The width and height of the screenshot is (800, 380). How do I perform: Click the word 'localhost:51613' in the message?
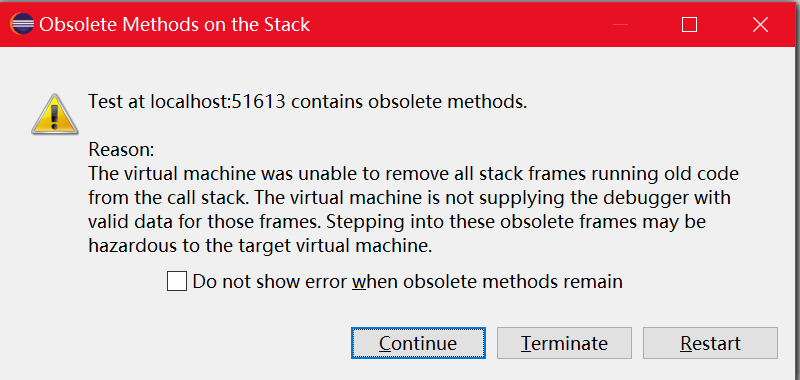pyautogui.click(x=218, y=102)
